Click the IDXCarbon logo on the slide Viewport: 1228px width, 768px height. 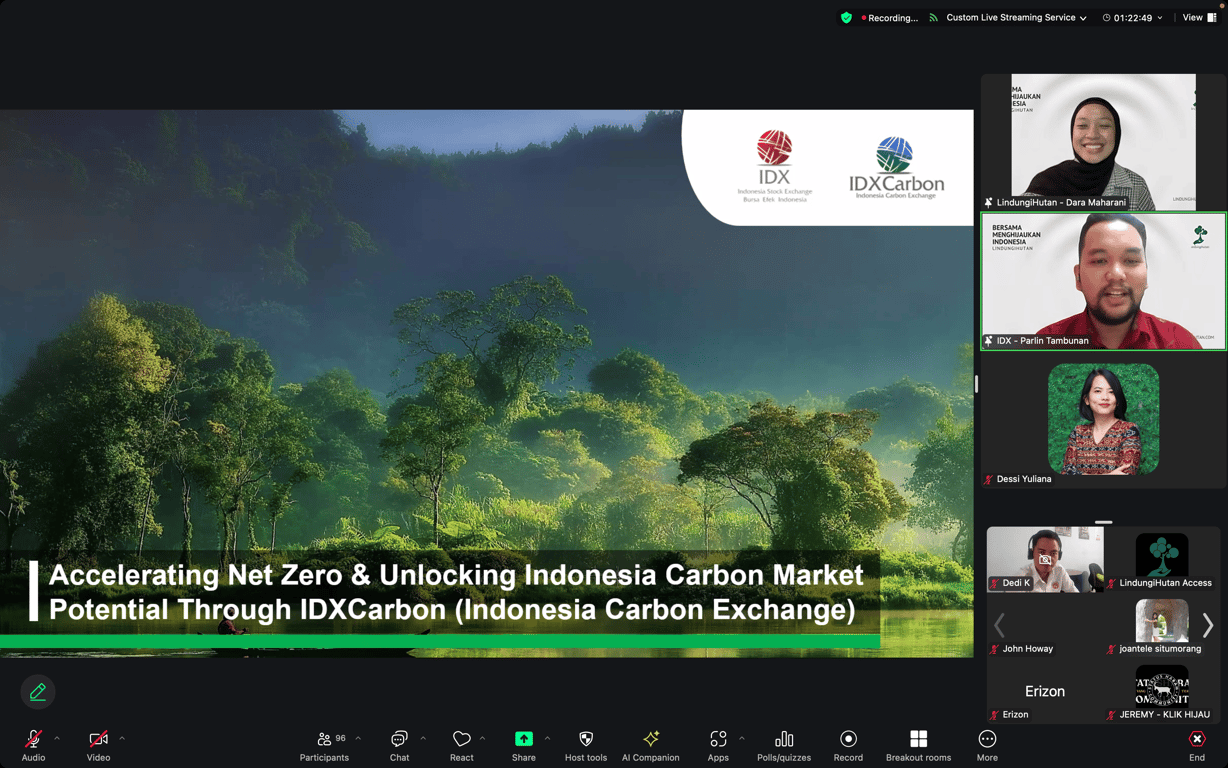896,169
